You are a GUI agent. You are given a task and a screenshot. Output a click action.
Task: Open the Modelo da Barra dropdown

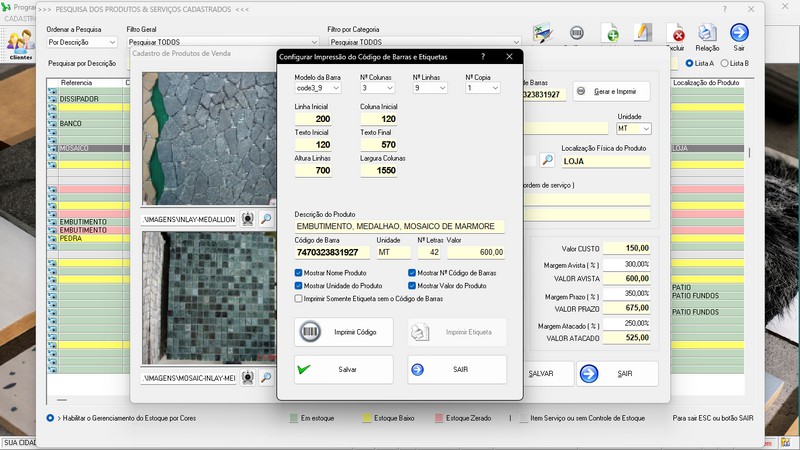click(x=318, y=88)
